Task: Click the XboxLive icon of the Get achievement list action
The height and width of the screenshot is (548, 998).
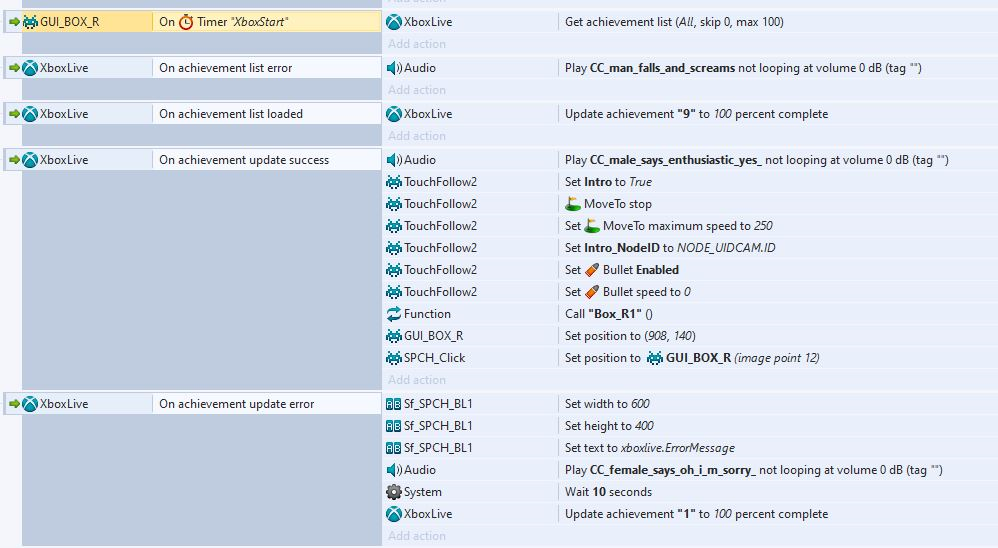Action: pos(394,22)
